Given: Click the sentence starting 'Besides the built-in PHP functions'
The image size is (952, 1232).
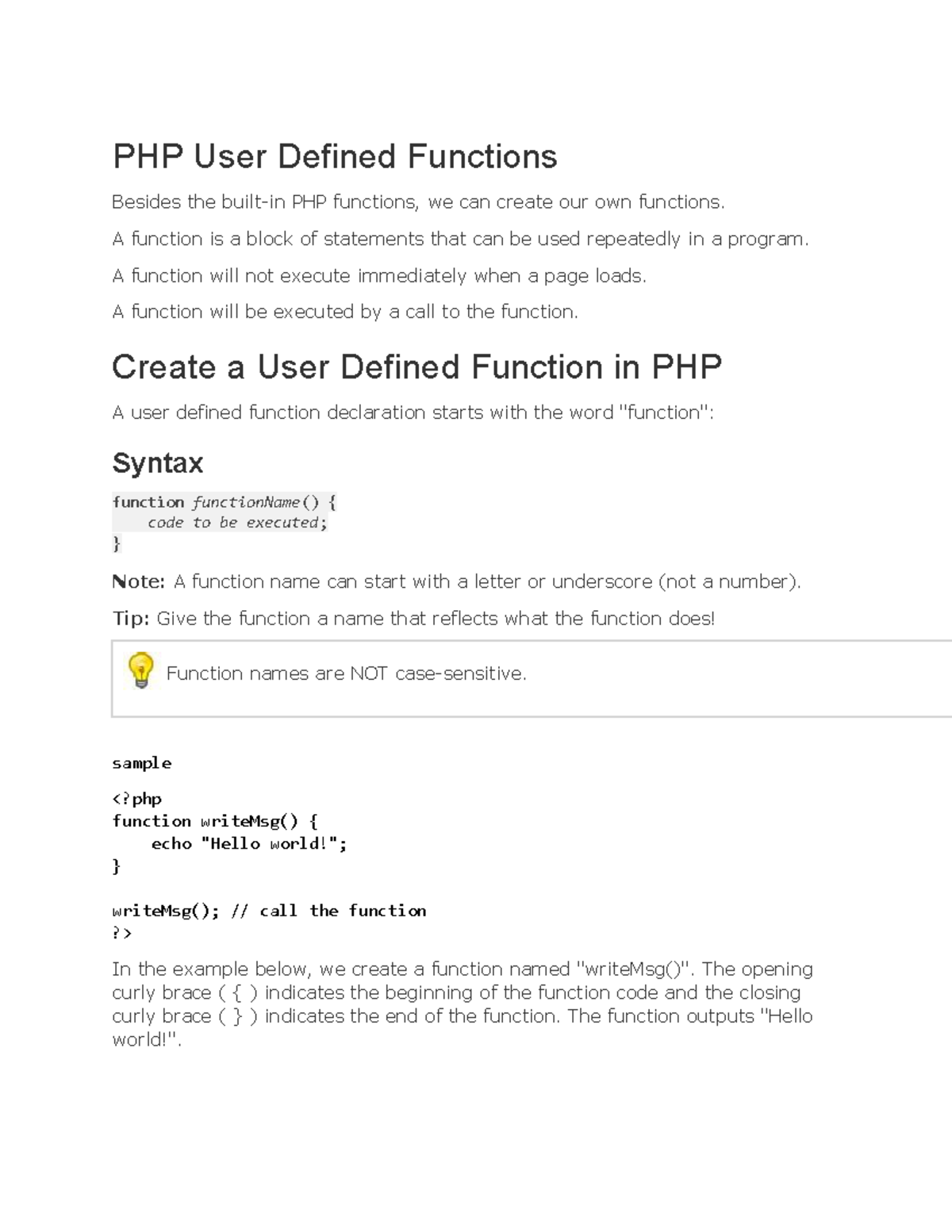Looking at the screenshot, I should pos(418,202).
